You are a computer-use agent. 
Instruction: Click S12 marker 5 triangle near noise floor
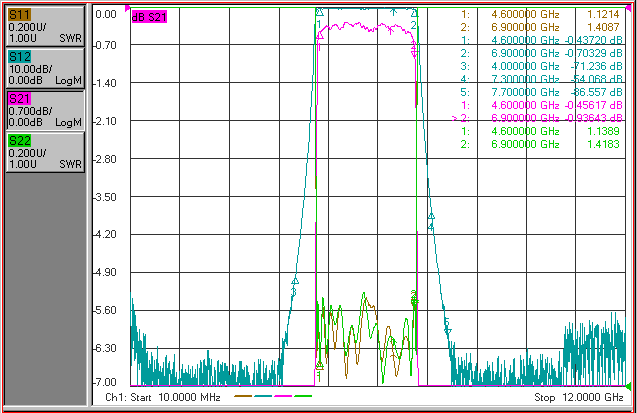(x=448, y=331)
